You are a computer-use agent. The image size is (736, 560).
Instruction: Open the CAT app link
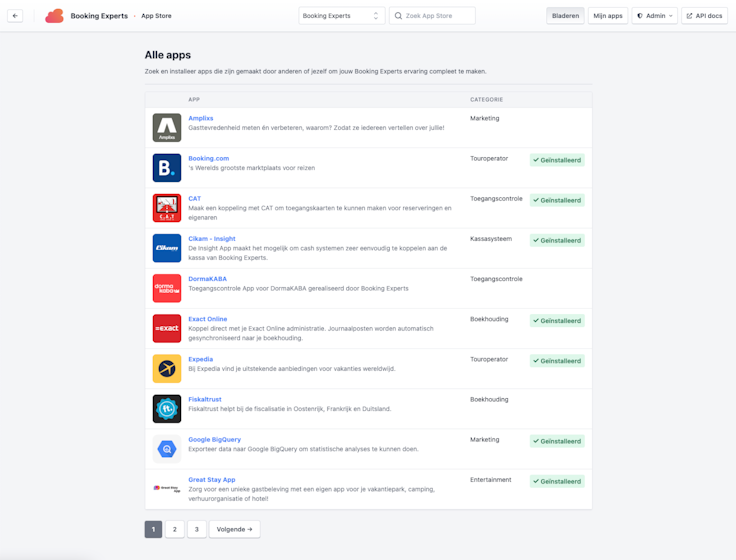point(194,199)
